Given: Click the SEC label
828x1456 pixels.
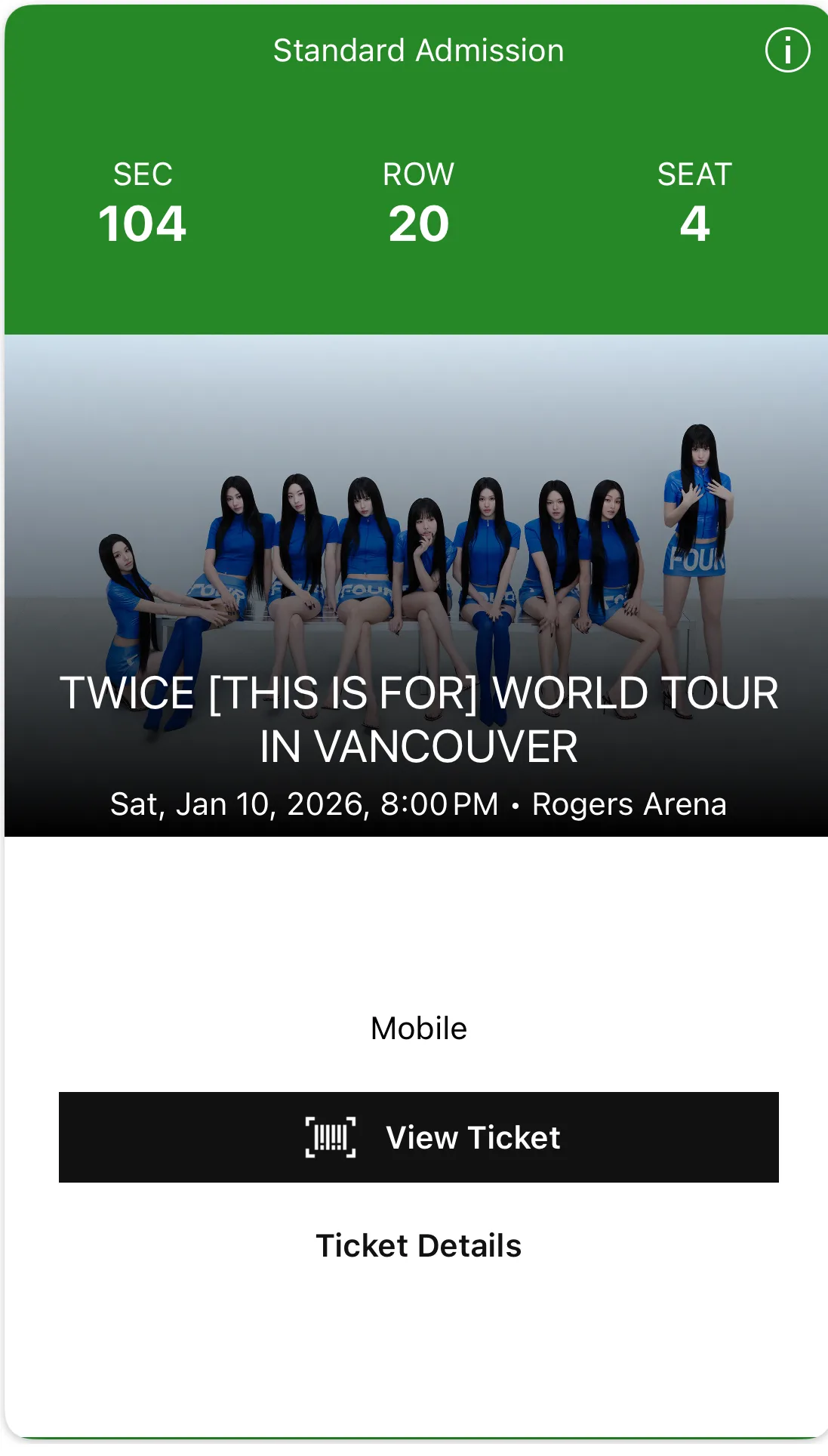Looking at the screenshot, I should tap(143, 174).
